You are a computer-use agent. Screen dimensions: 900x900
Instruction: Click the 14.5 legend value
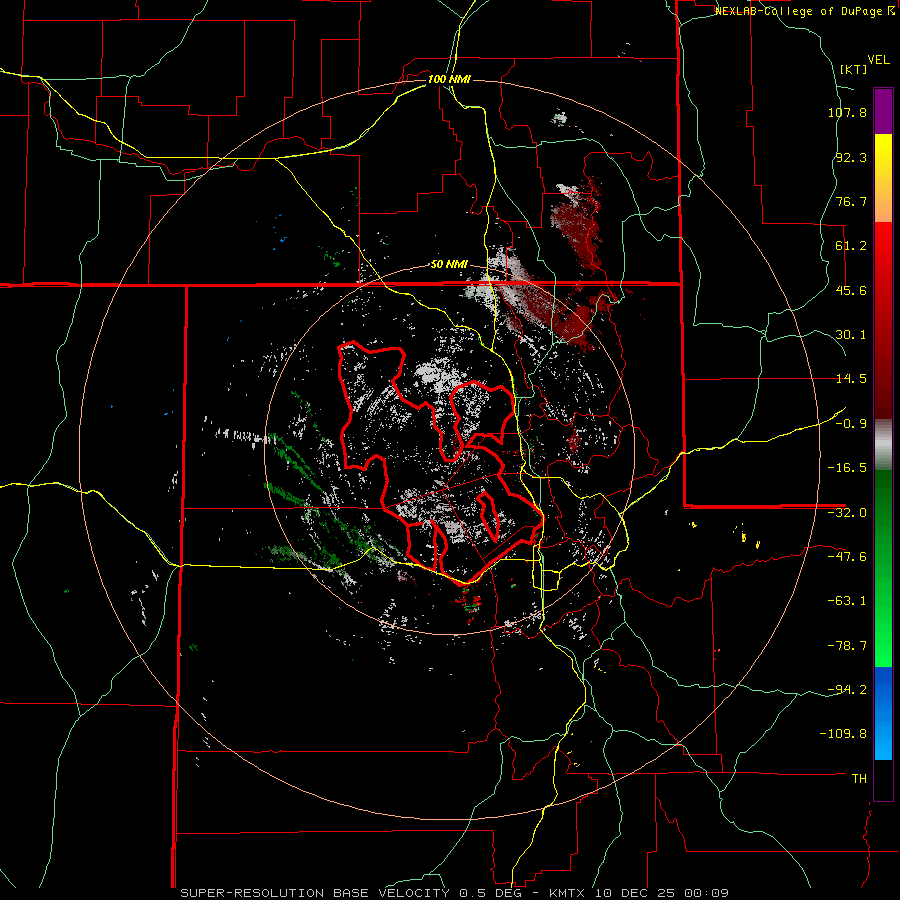[x=851, y=379]
